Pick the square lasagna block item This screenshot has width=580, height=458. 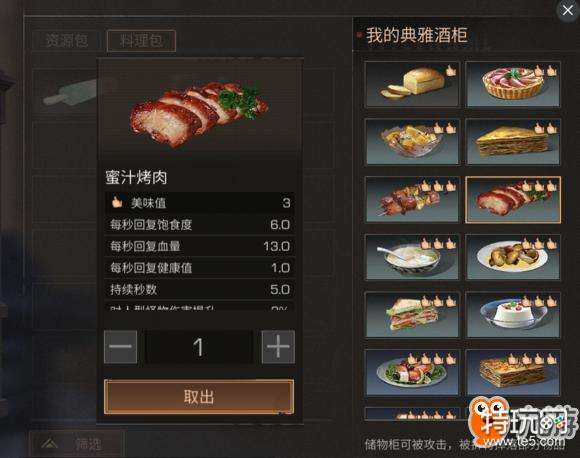click(x=513, y=373)
